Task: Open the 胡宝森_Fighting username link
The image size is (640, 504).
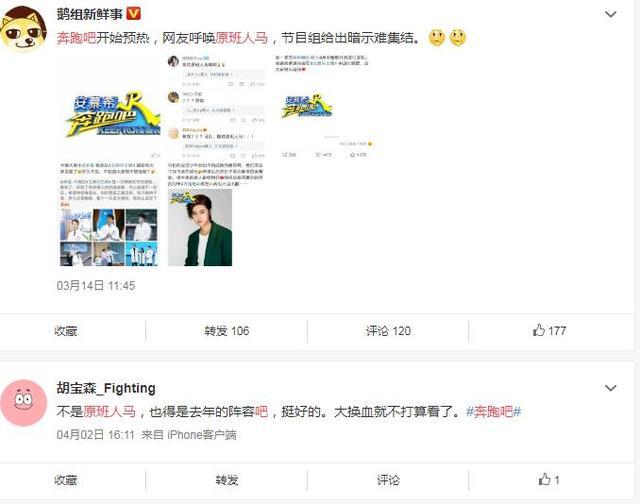Action: [106, 388]
